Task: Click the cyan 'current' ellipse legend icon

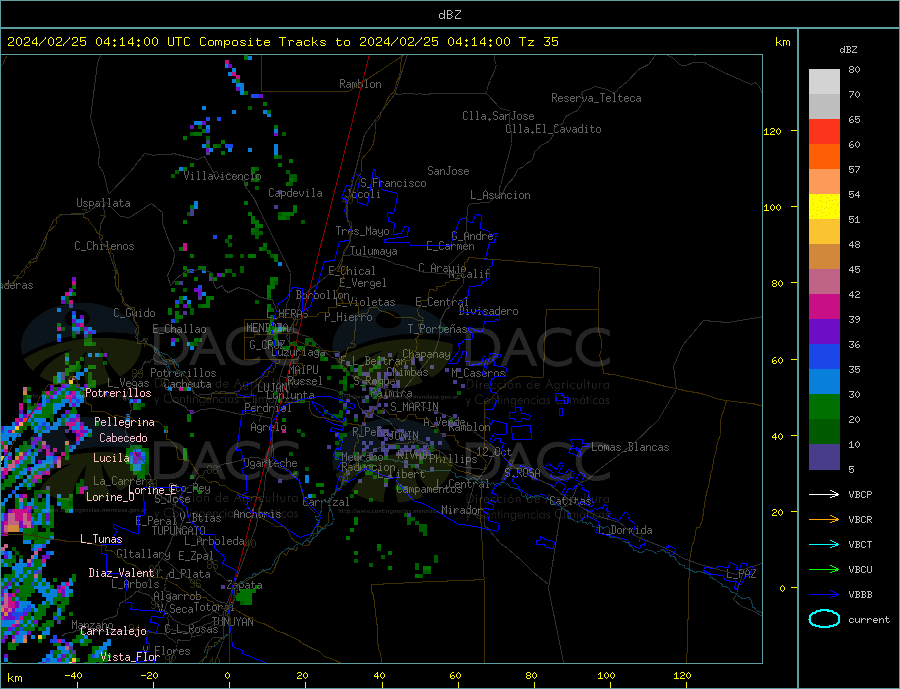Action: click(x=824, y=619)
